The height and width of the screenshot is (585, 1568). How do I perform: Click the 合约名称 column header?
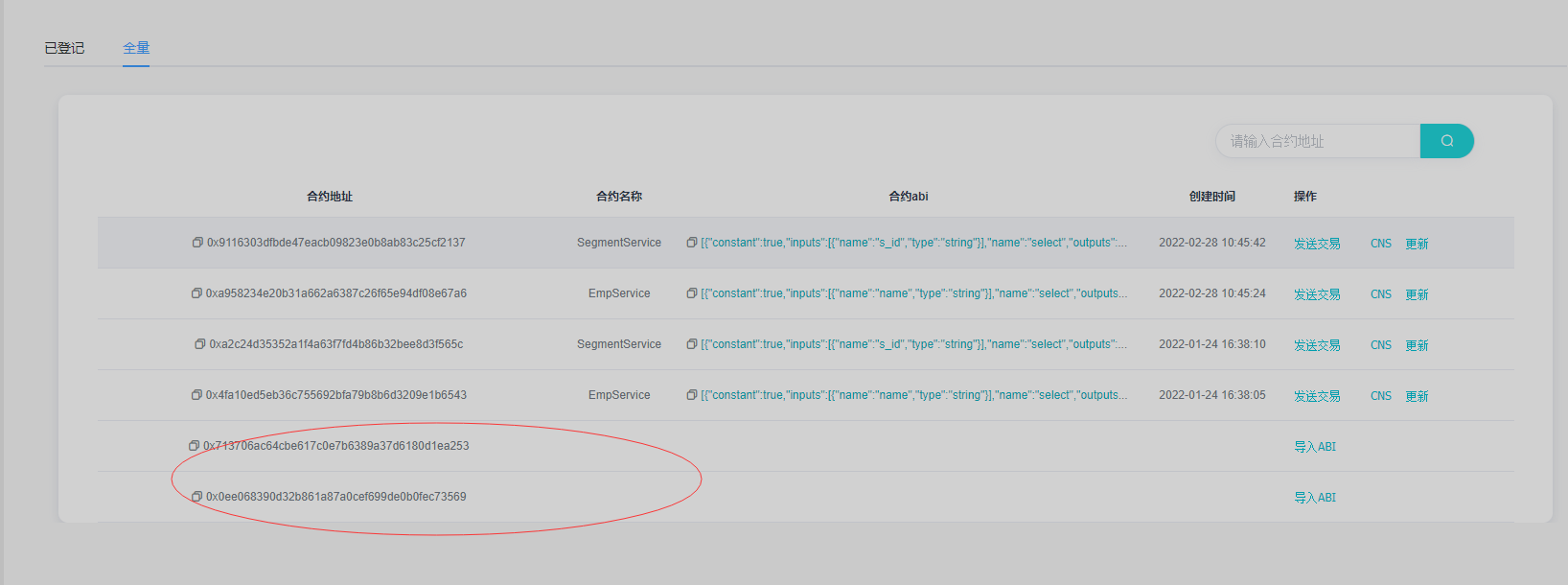click(619, 197)
